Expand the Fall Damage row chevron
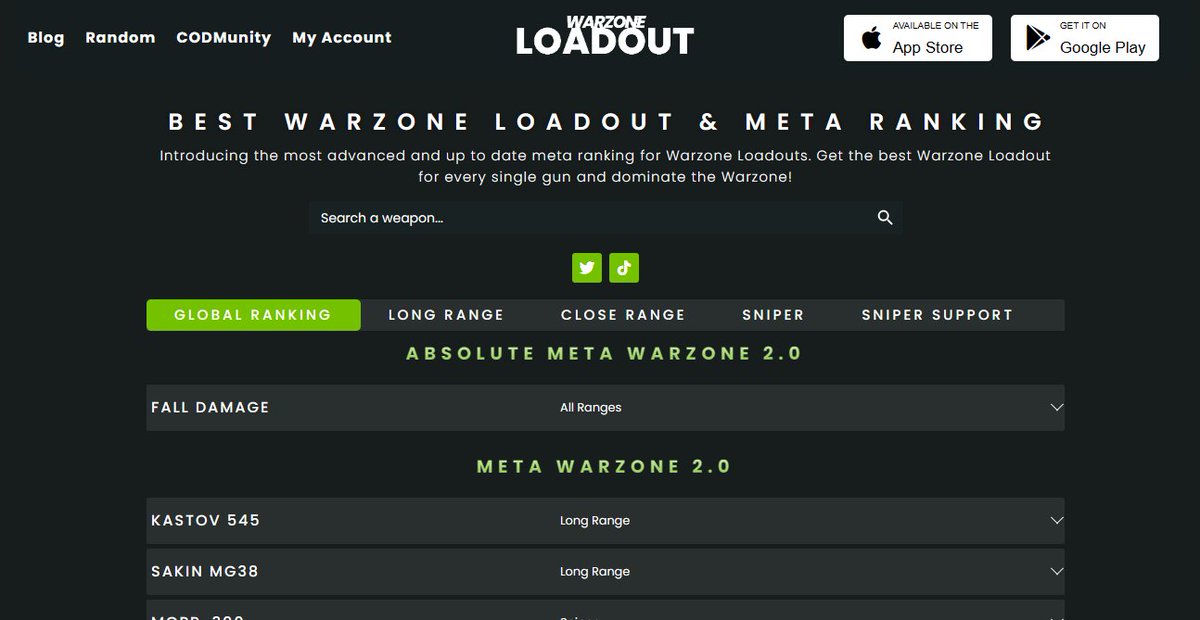 1057,408
